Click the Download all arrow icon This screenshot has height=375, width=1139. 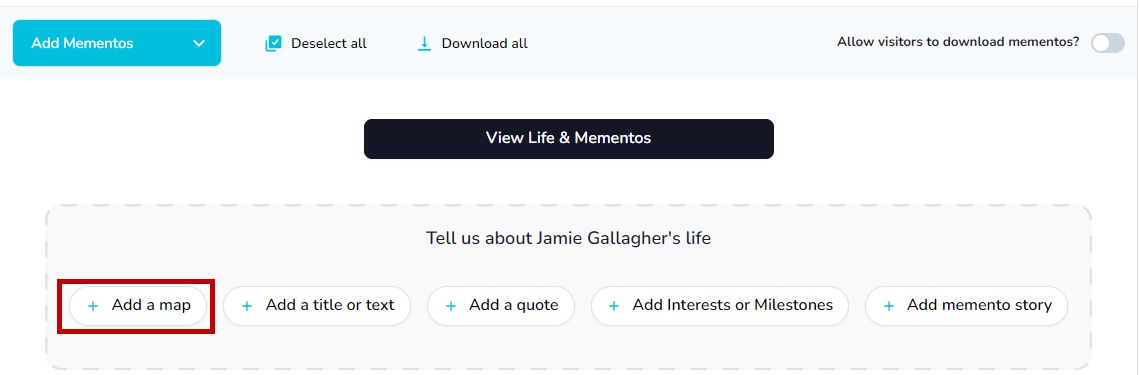pyautogui.click(x=424, y=44)
